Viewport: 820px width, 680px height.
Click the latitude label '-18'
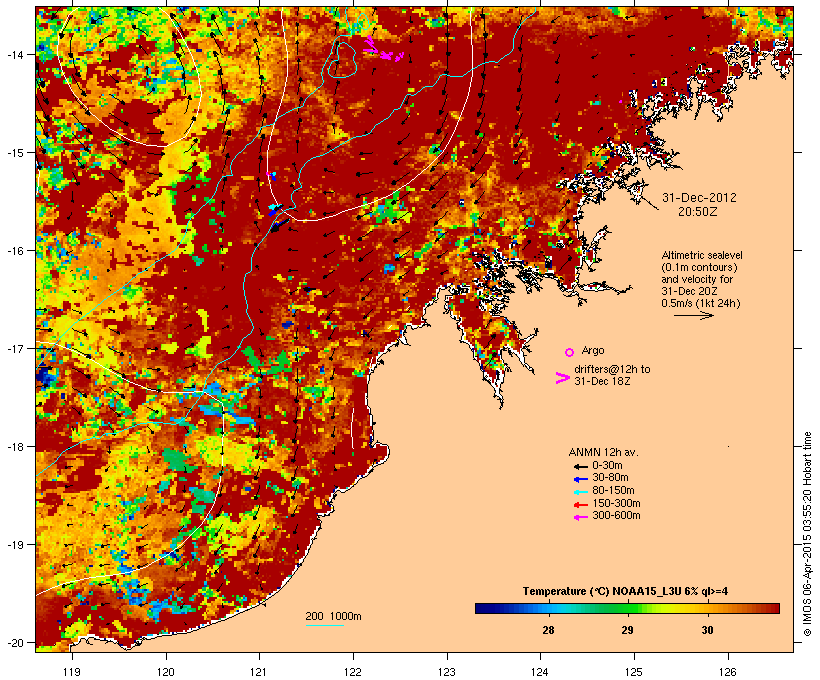(x=14, y=447)
